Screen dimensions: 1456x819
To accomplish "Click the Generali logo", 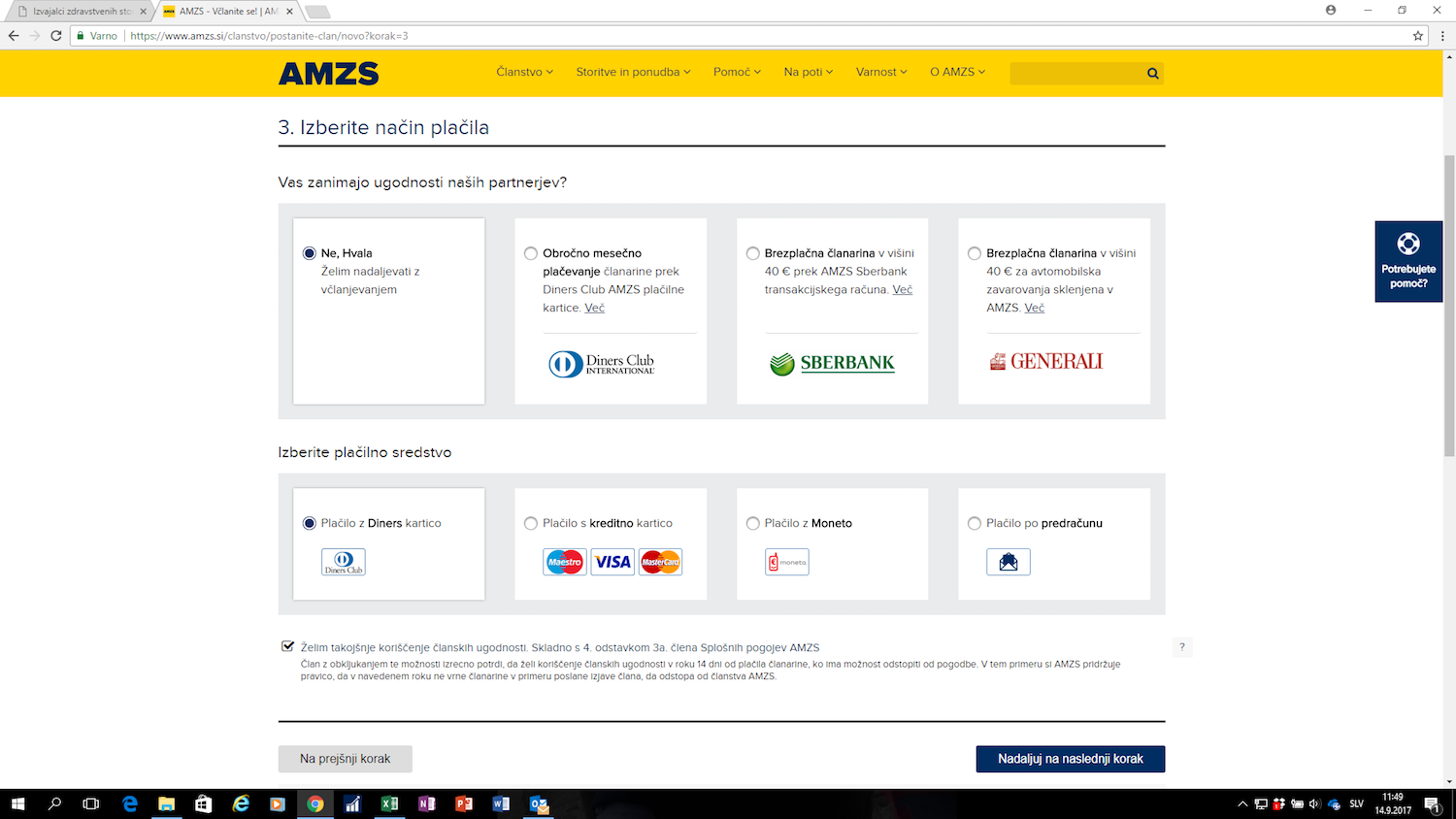I will (1046, 362).
